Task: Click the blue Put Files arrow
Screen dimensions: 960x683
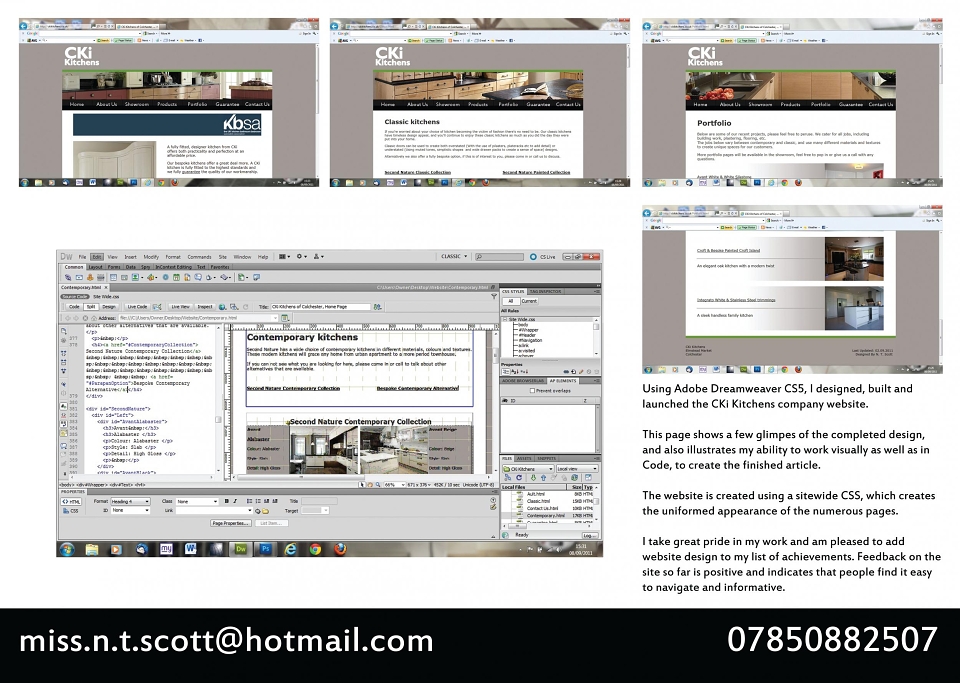Action: point(544,477)
